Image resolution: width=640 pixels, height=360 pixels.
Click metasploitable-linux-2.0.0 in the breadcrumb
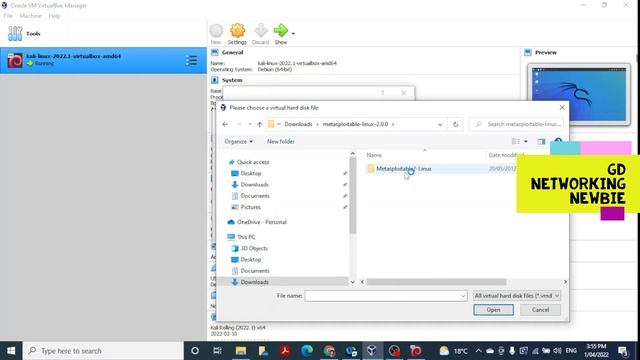355,124
